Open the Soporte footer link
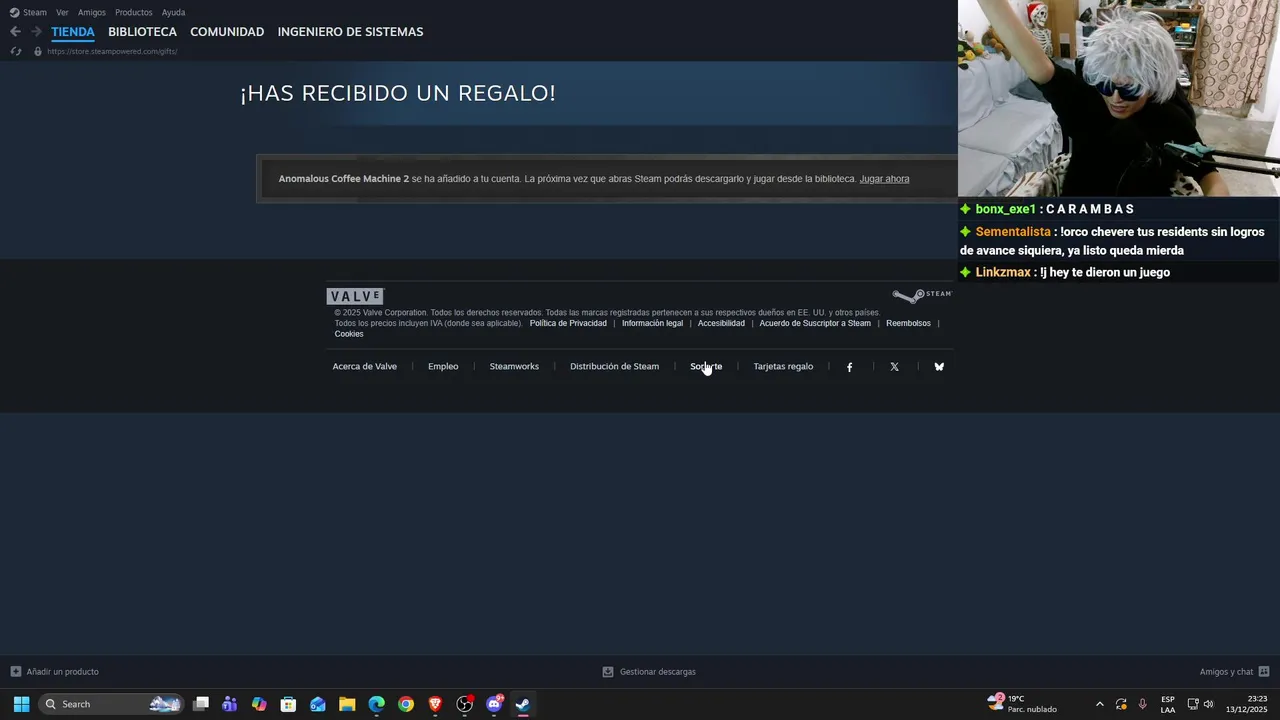 tap(706, 366)
